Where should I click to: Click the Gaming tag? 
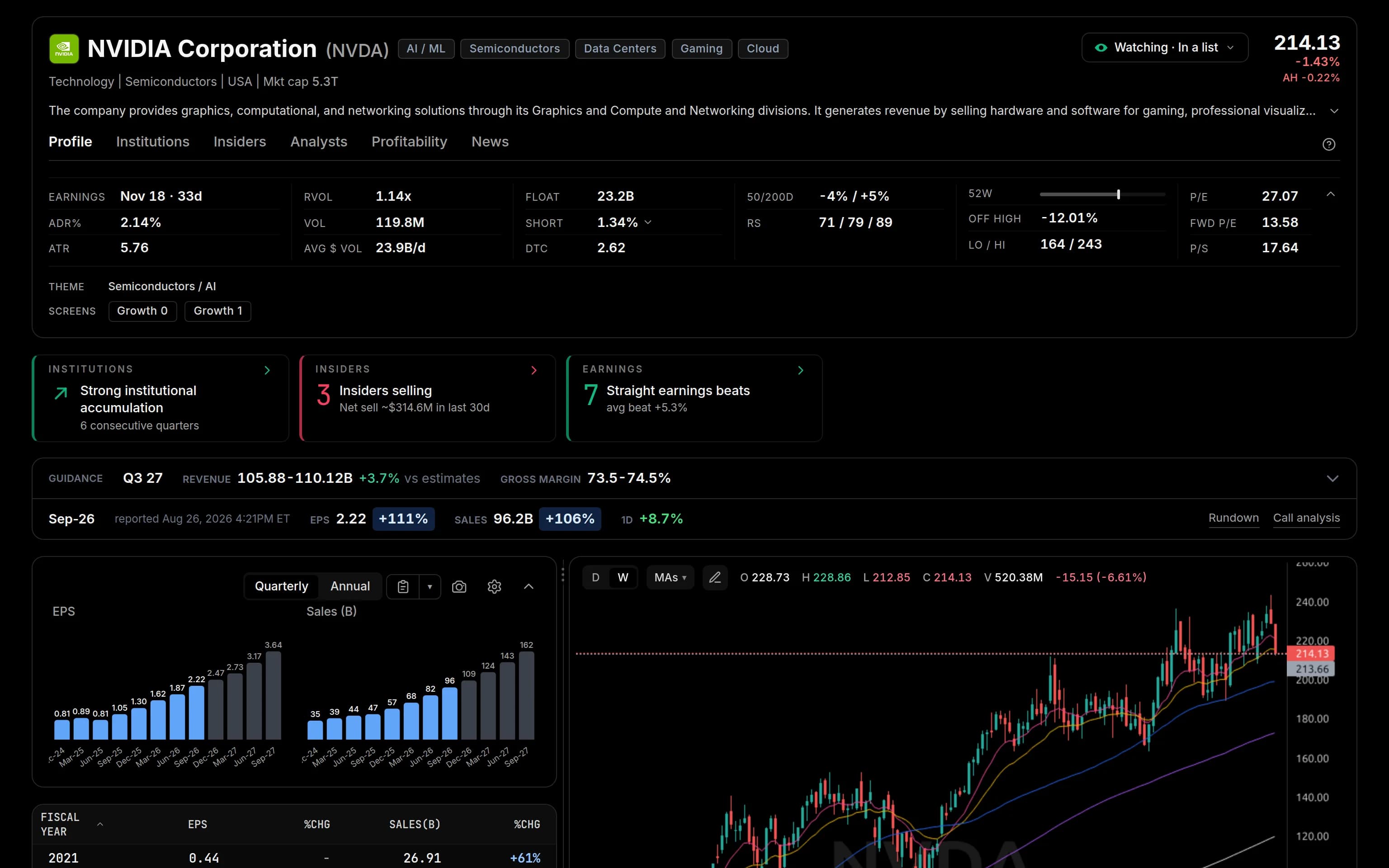point(701,49)
